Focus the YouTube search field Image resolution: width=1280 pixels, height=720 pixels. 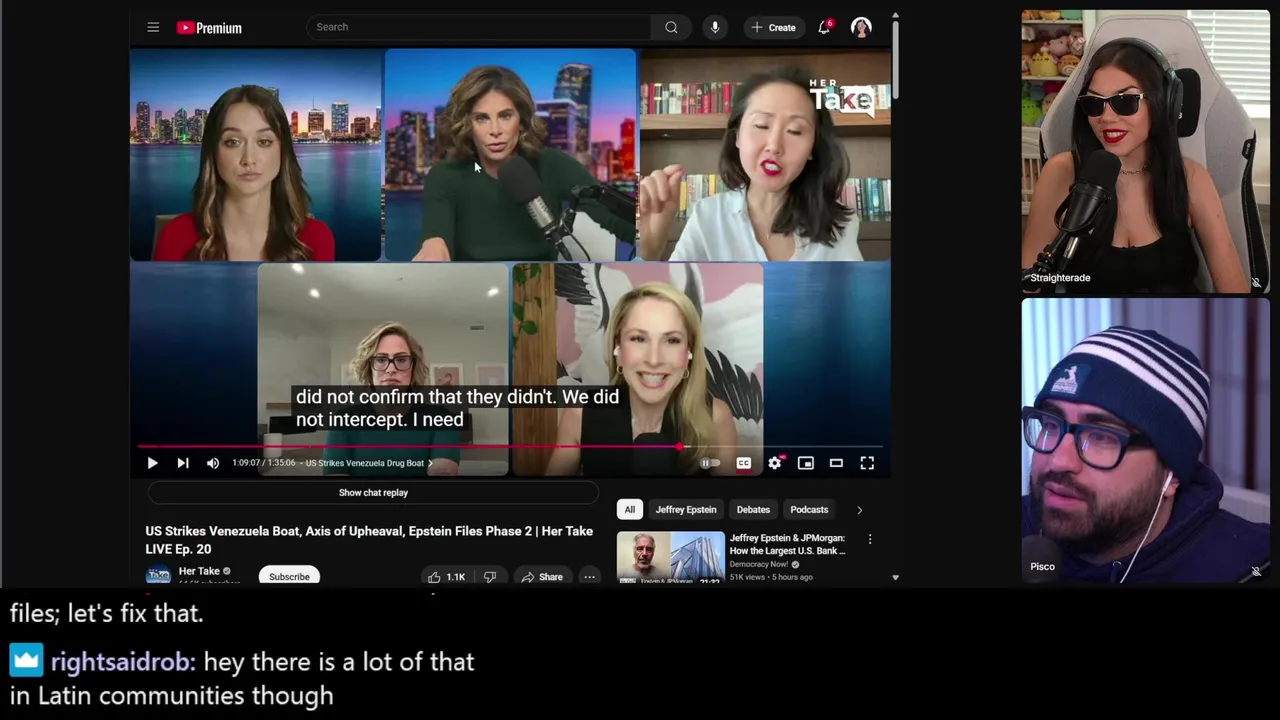pyautogui.click(x=478, y=27)
